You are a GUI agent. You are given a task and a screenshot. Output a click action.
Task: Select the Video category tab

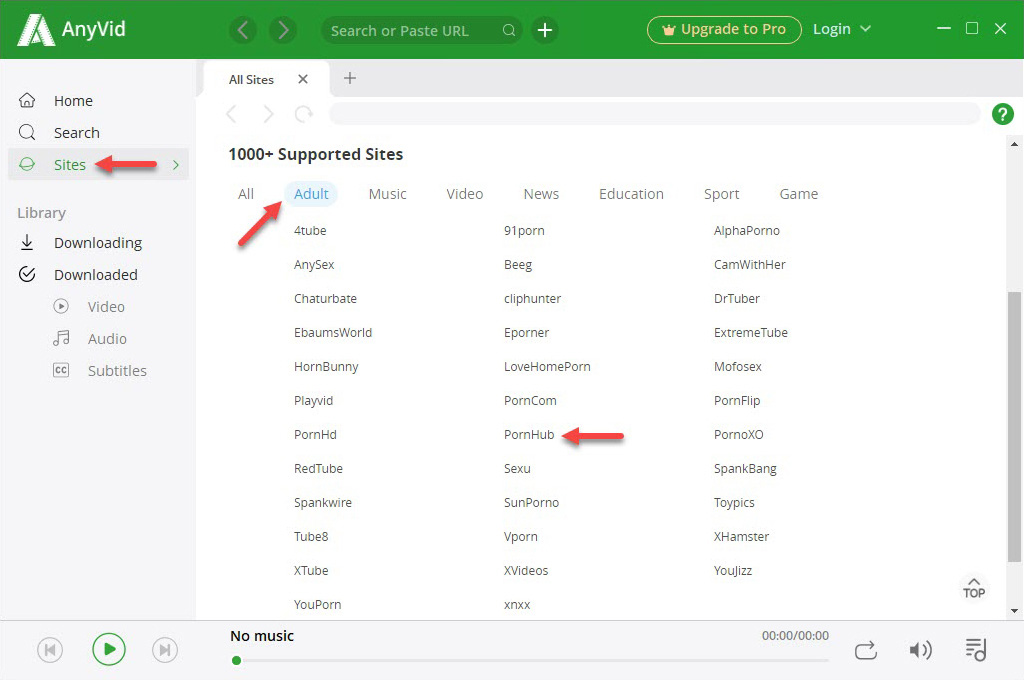pyautogui.click(x=464, y=194)
